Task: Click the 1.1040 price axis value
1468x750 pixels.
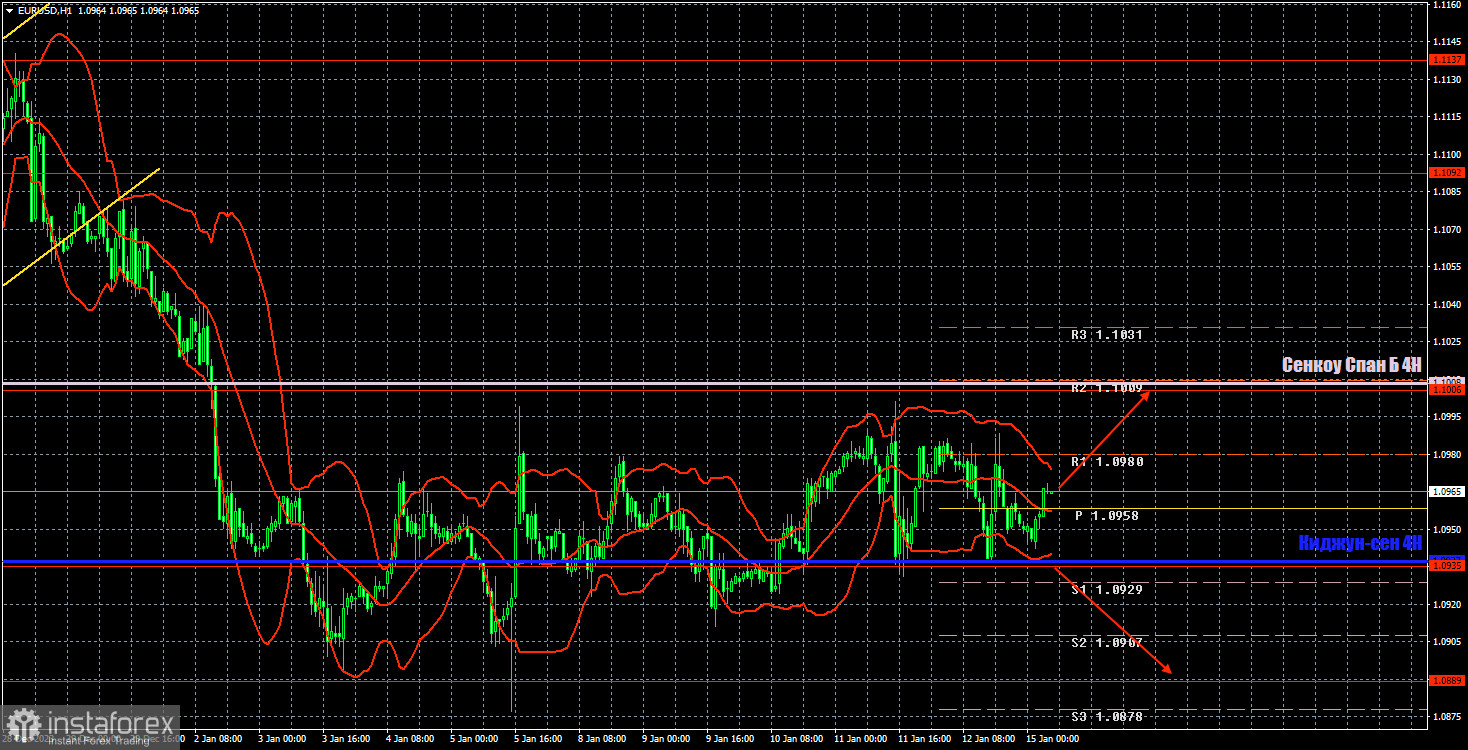Action: (1447, 305)
